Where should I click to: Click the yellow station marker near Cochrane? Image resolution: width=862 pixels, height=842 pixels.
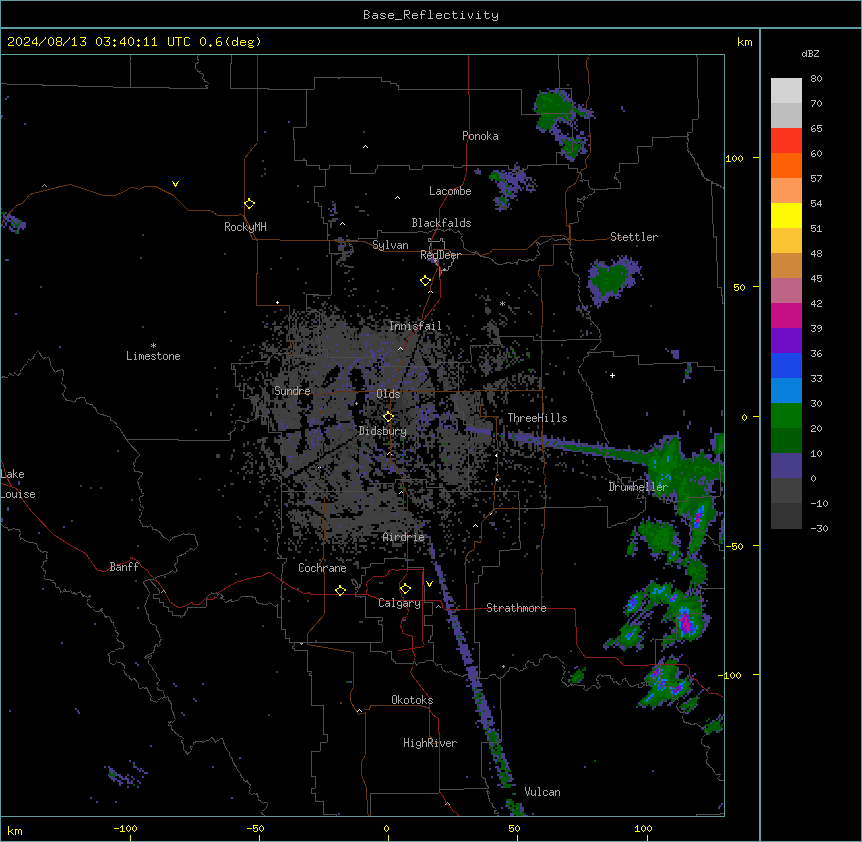(x=340, y=590)
